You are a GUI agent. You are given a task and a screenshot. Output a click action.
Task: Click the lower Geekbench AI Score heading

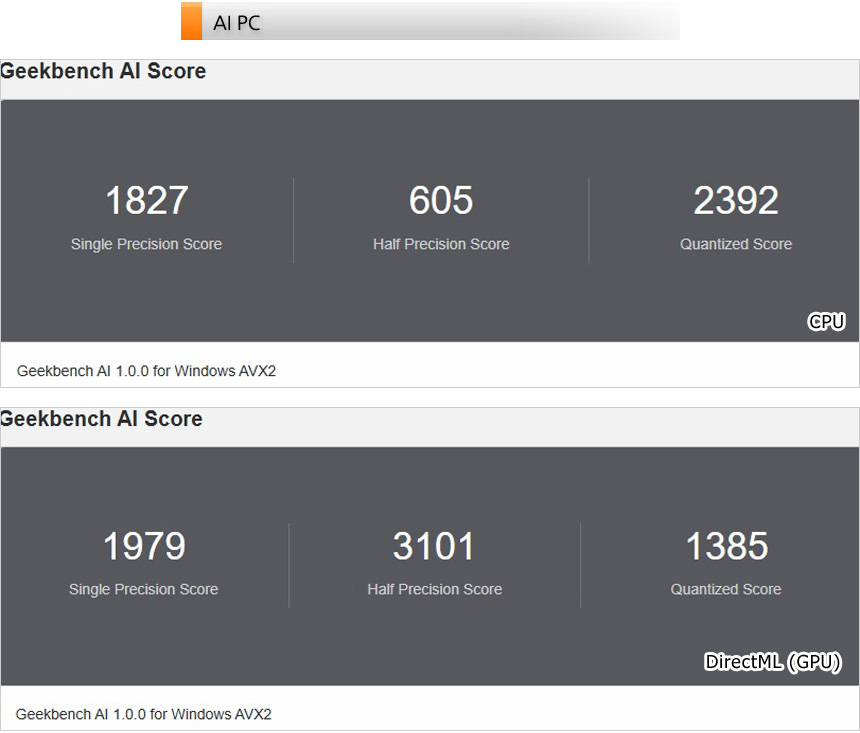(x=101, y=418)
